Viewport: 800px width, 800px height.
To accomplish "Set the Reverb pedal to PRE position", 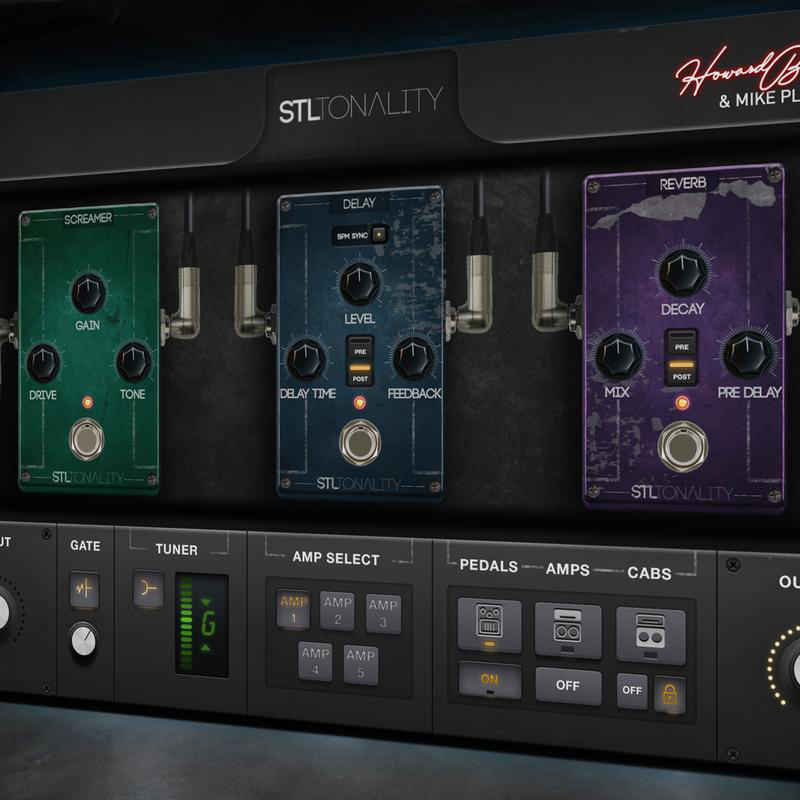I will [682, 343].
